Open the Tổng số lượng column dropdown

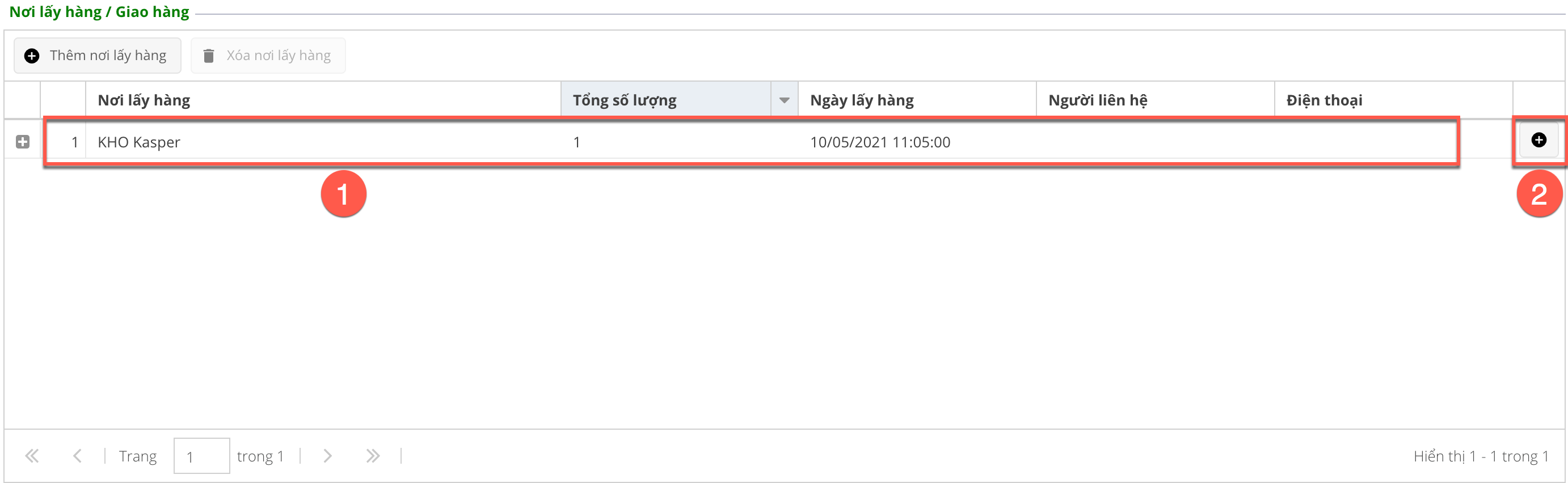784,100
